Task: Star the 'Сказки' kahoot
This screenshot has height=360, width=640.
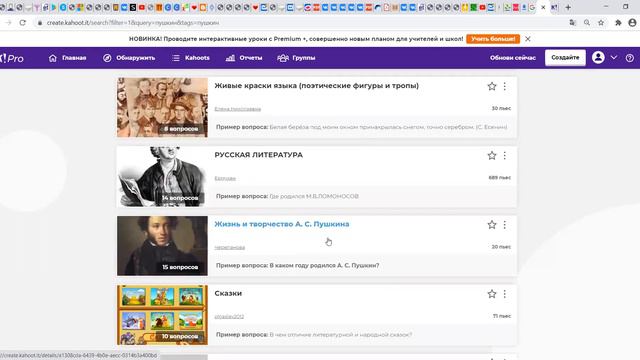Action: pyautogui.click(x=492, y=294)
